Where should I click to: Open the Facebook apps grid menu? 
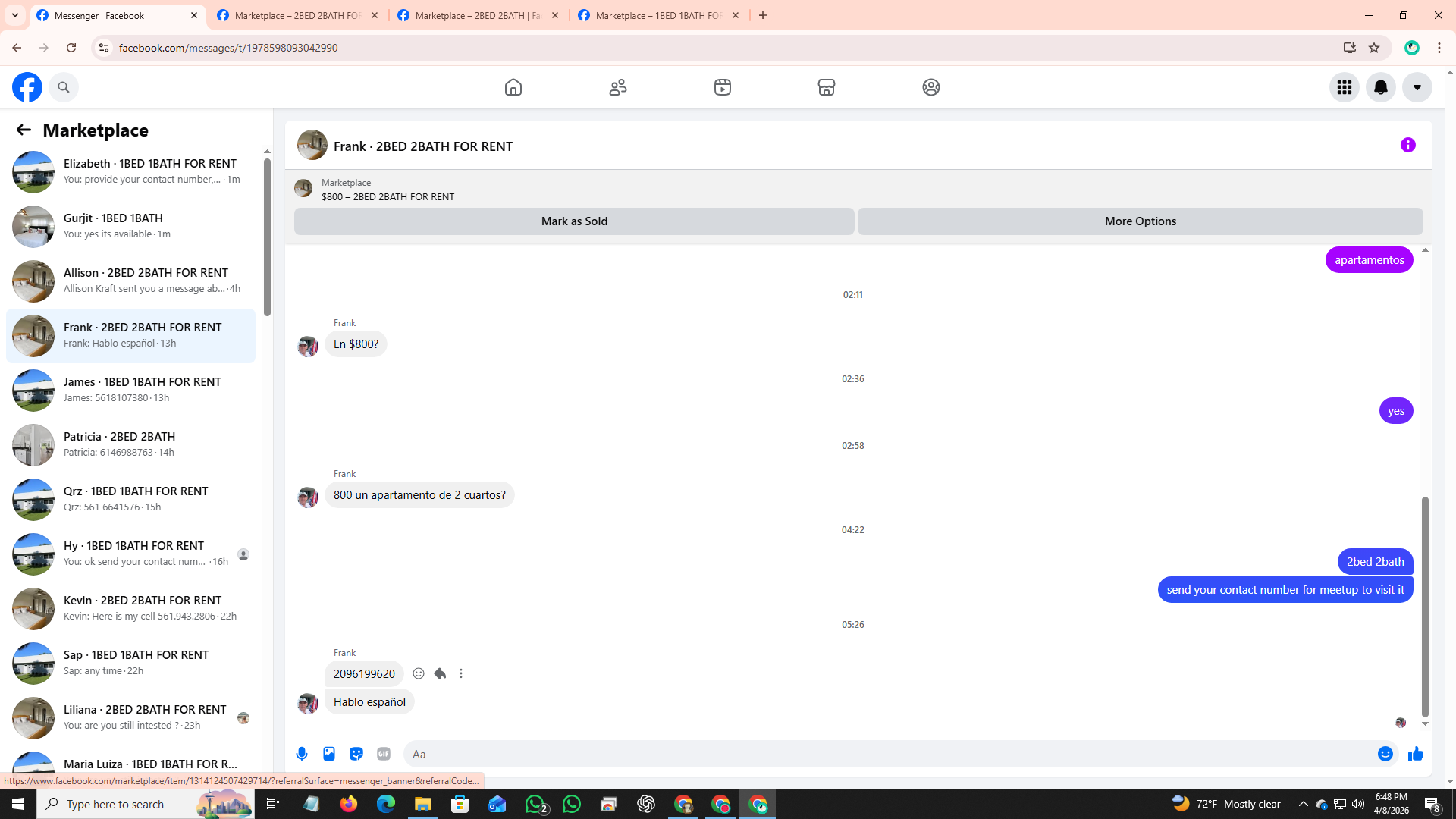[x=1345, y=87]
